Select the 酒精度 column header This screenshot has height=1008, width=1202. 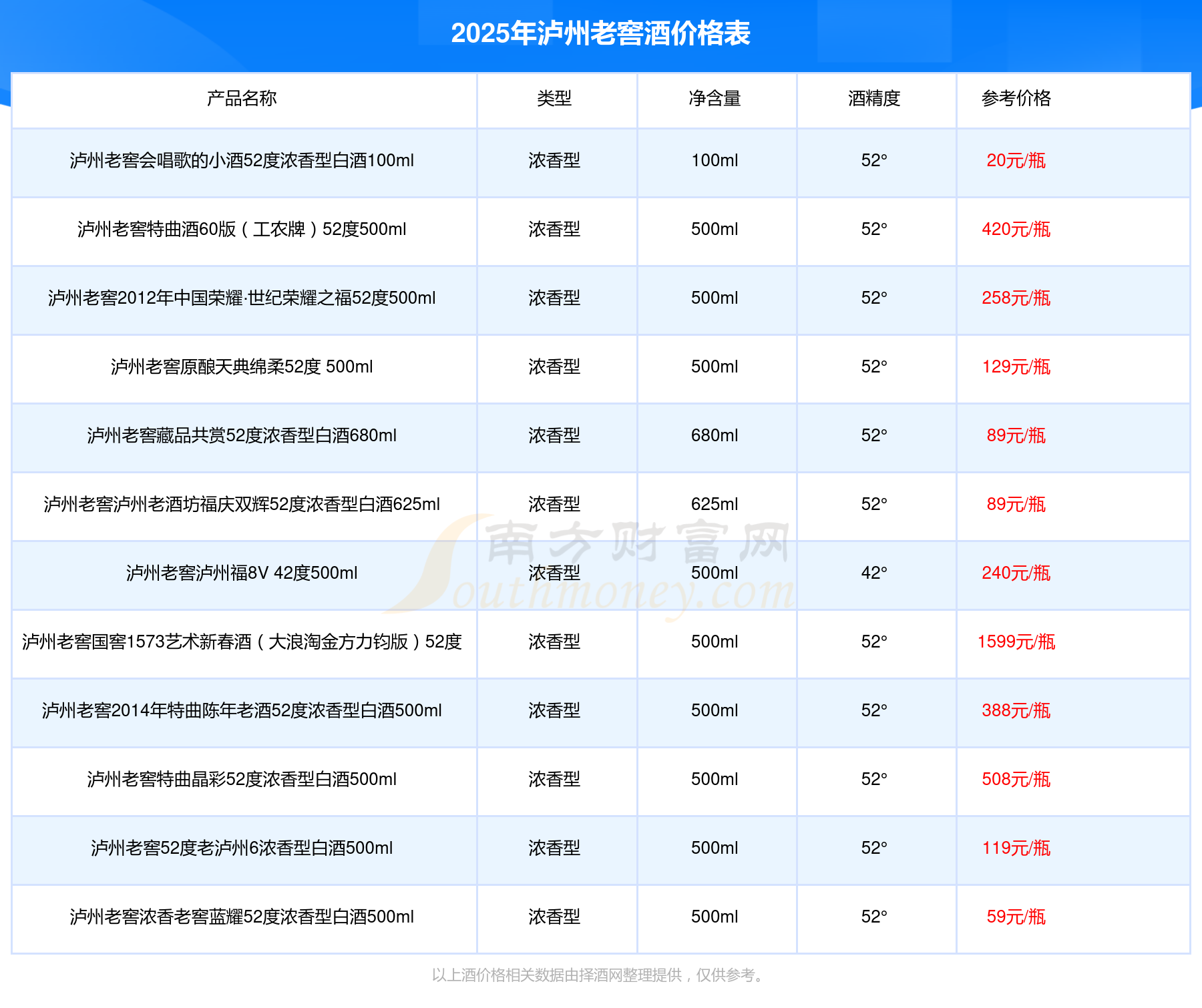(x=874, y=98)
